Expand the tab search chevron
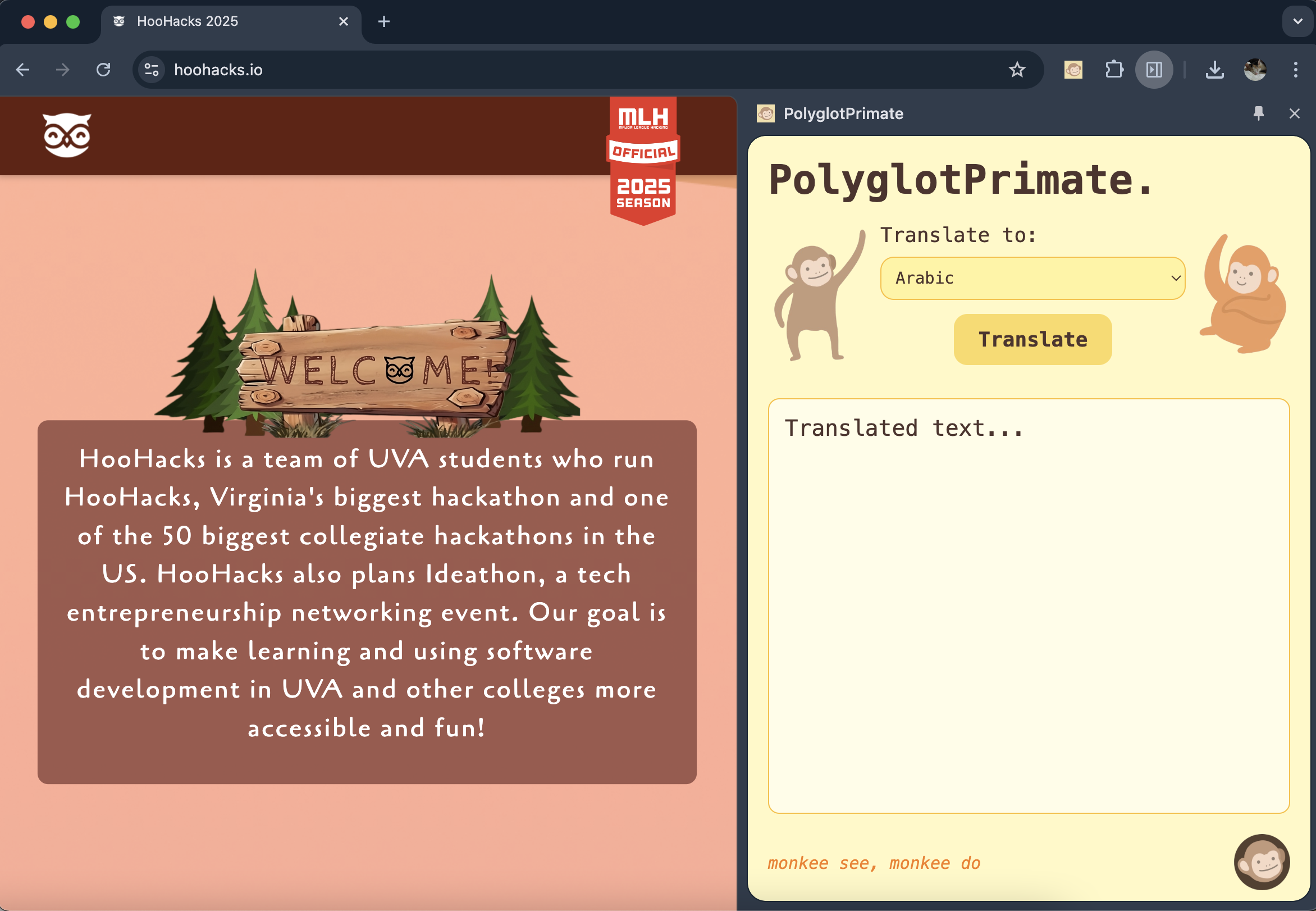The height and width of the screenshot is (911, 1316). 1297,22
